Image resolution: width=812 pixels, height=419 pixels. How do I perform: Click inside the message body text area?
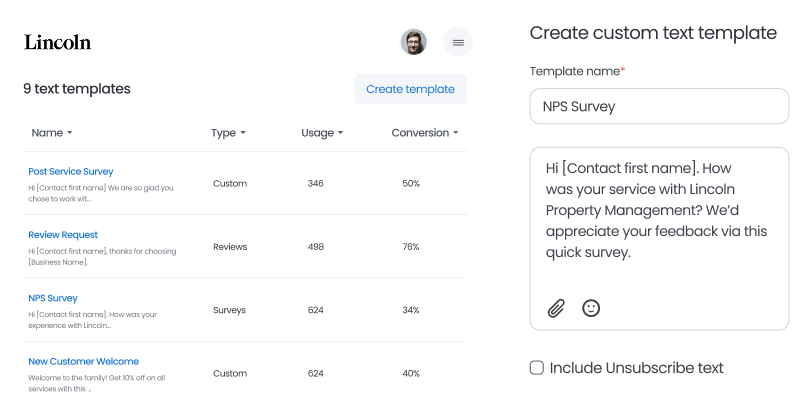coord(658,220)
